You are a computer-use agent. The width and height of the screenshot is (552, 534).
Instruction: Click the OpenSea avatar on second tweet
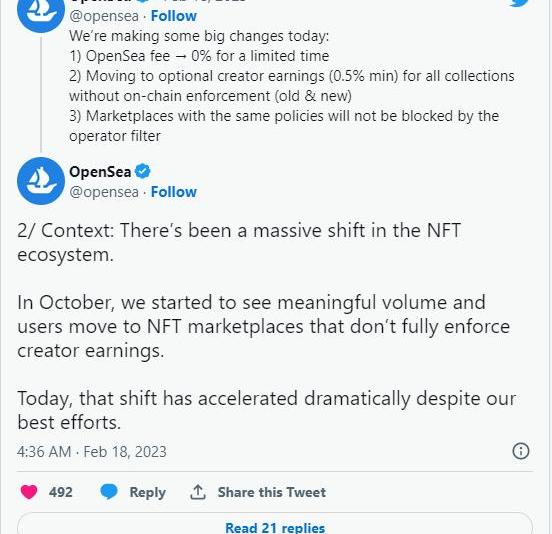41,181
